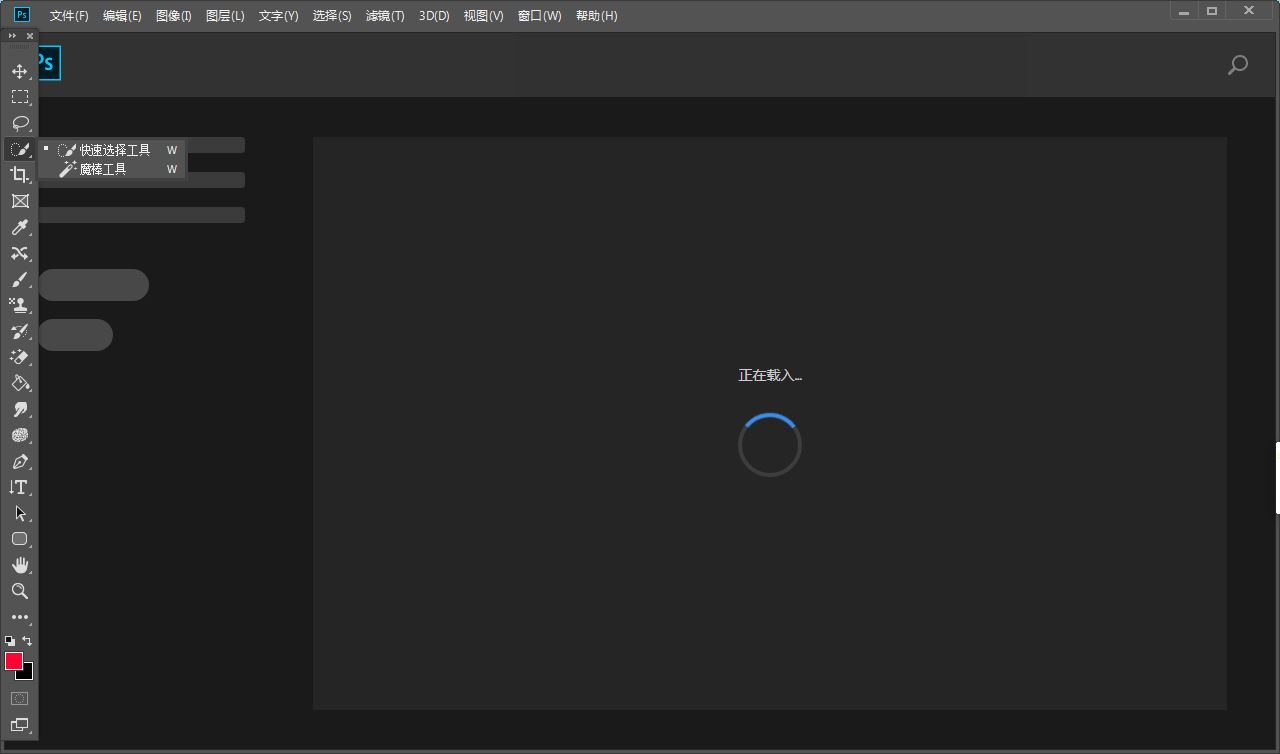Screen dimensions: 1280x754
Task: Select the Pen tool
Action: click(x=19, y=461)
